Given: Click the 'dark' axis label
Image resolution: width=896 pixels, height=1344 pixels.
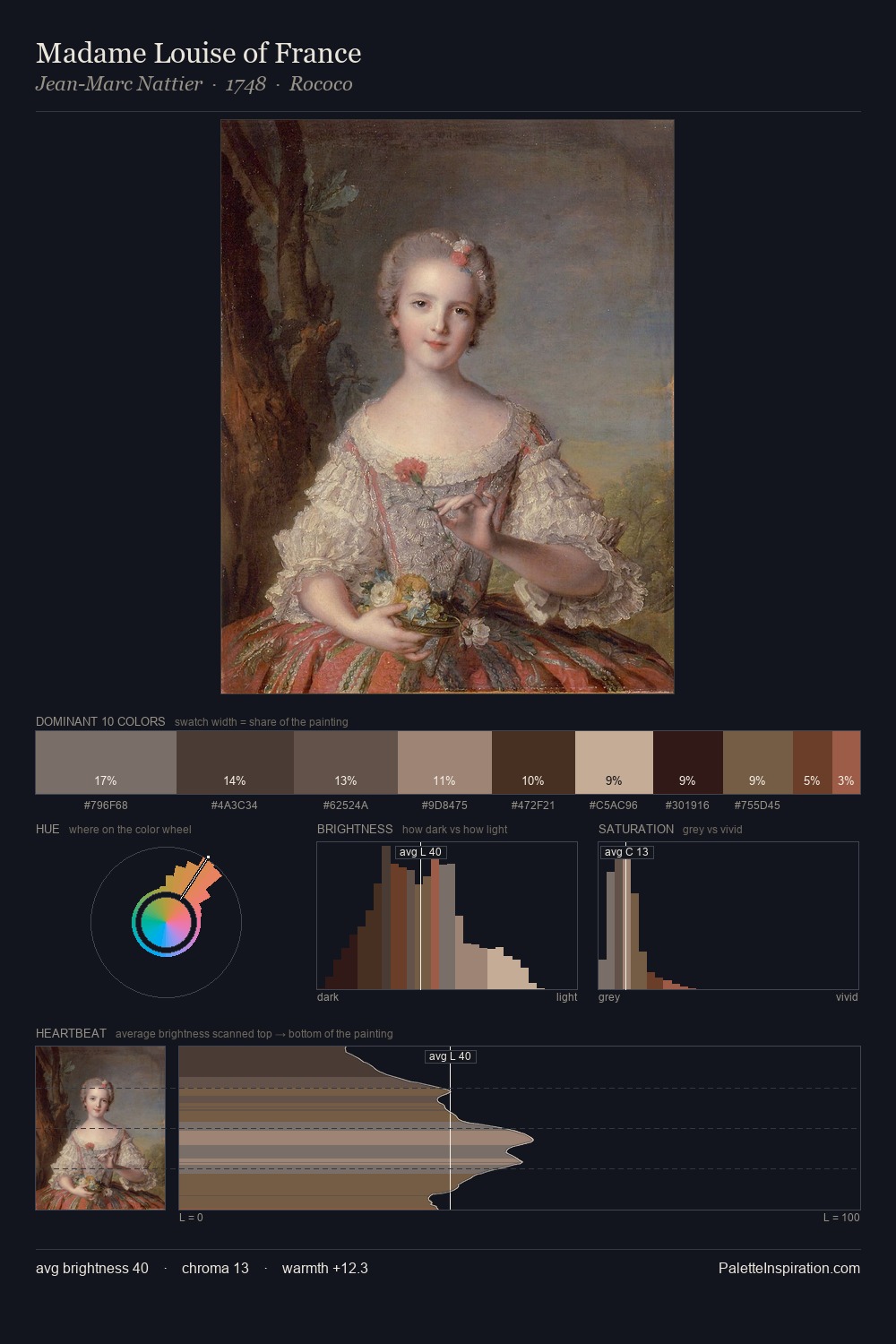Looking at the screenshot, I should 328,997.
